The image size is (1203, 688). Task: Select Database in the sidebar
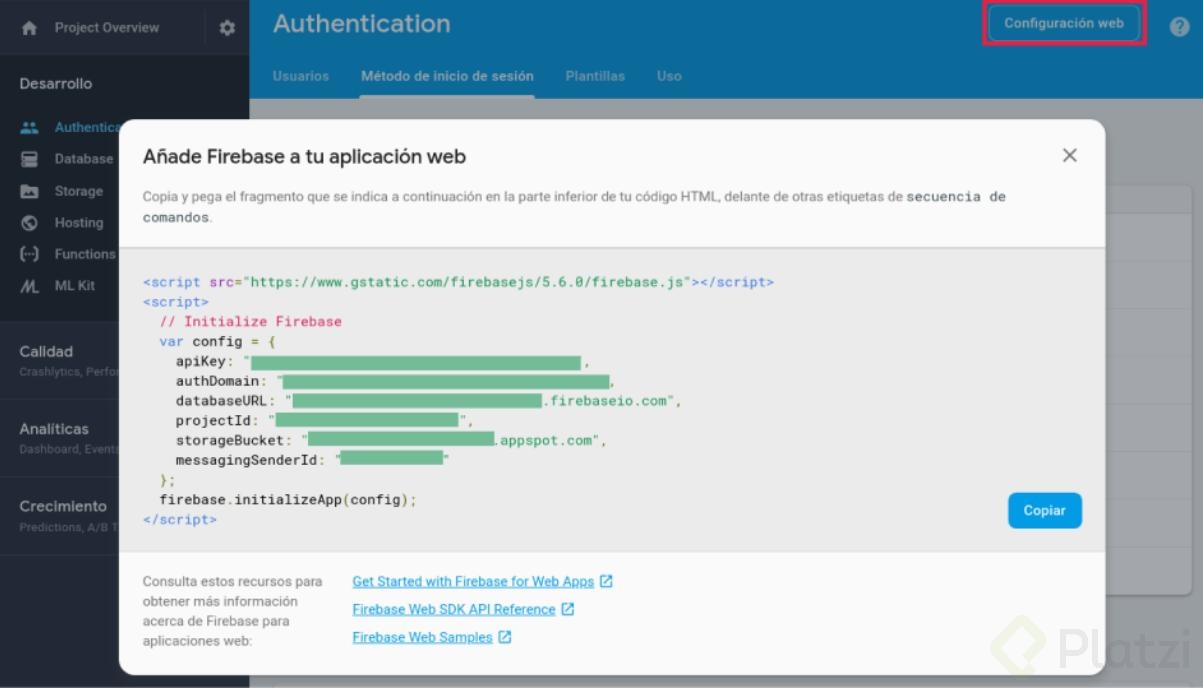(x=83, y=159)
